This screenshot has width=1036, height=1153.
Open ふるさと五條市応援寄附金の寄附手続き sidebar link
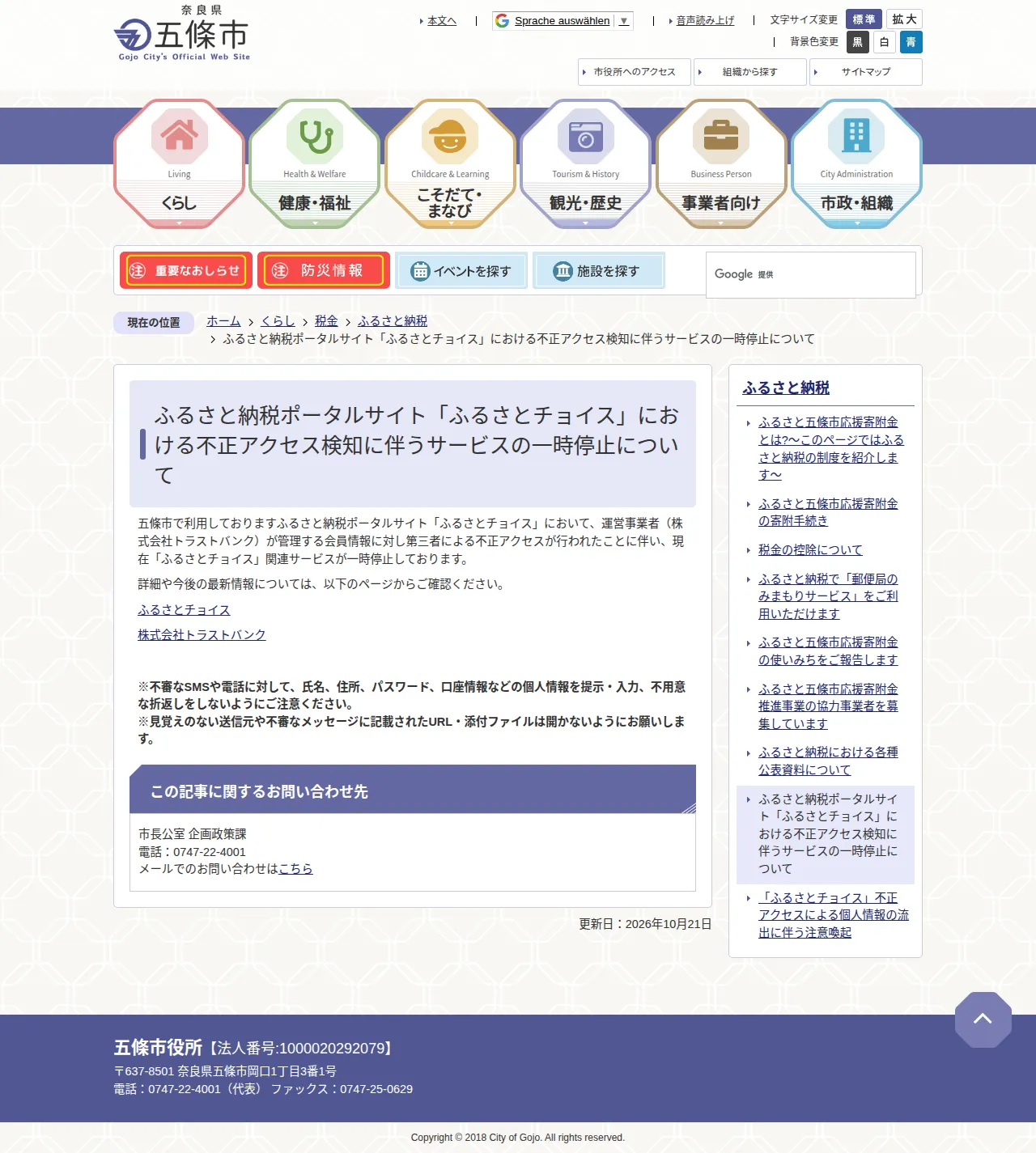[x=828, y=512]
